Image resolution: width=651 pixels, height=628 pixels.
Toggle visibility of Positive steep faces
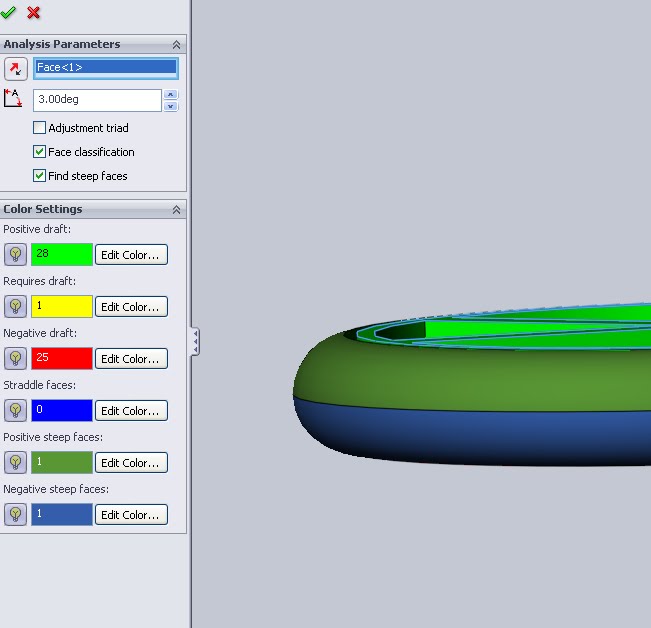coord(15,462)
